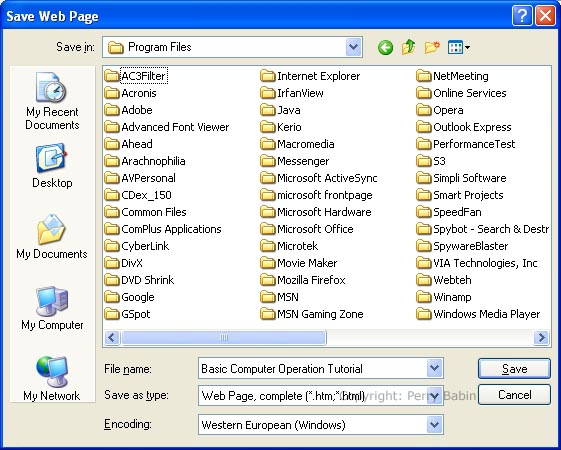This screenshot has width=561, height=450.
Task: Click the help question mark button
Action: pos(522,16)
